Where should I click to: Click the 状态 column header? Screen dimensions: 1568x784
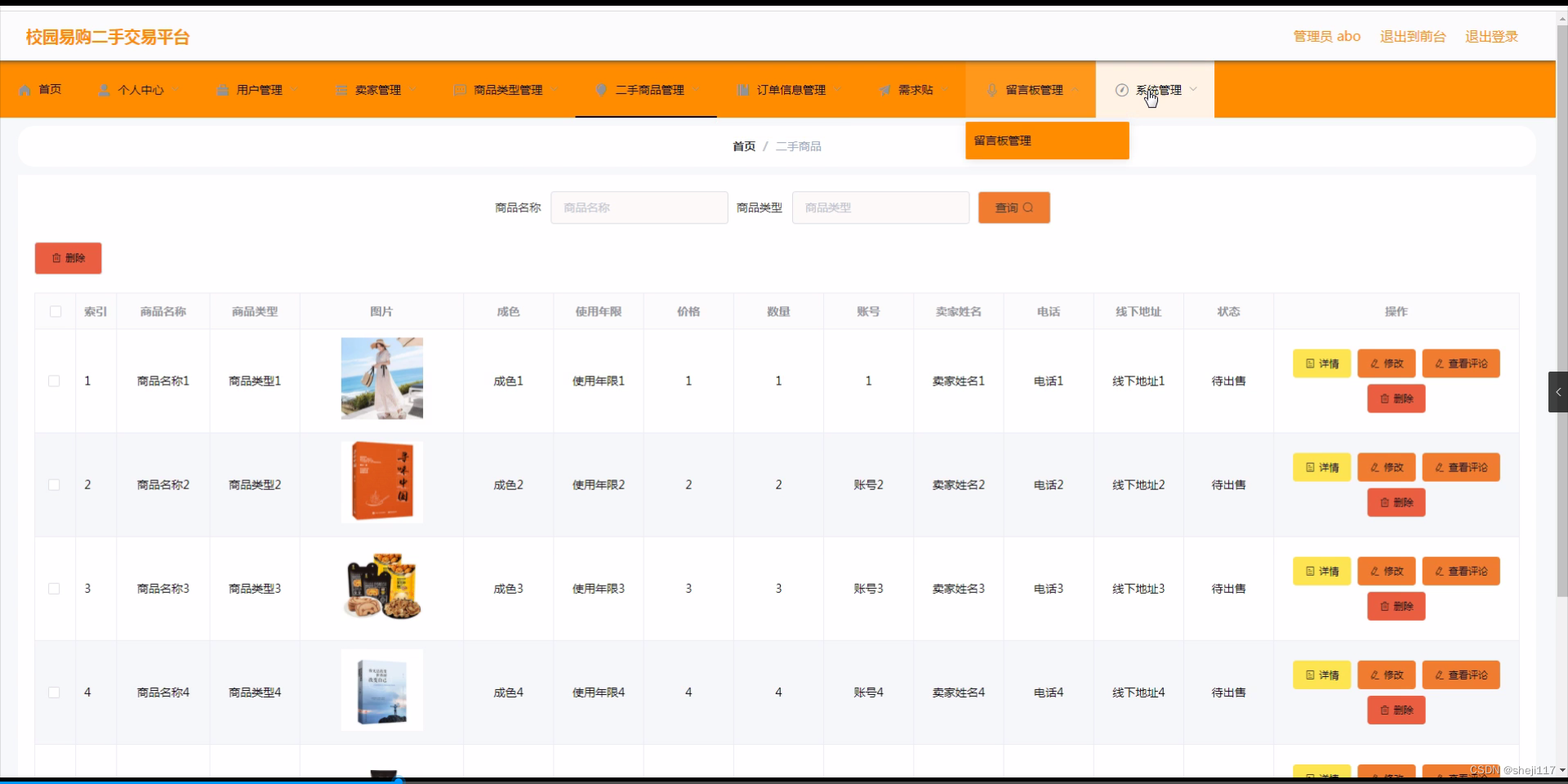pos(1228,311)
